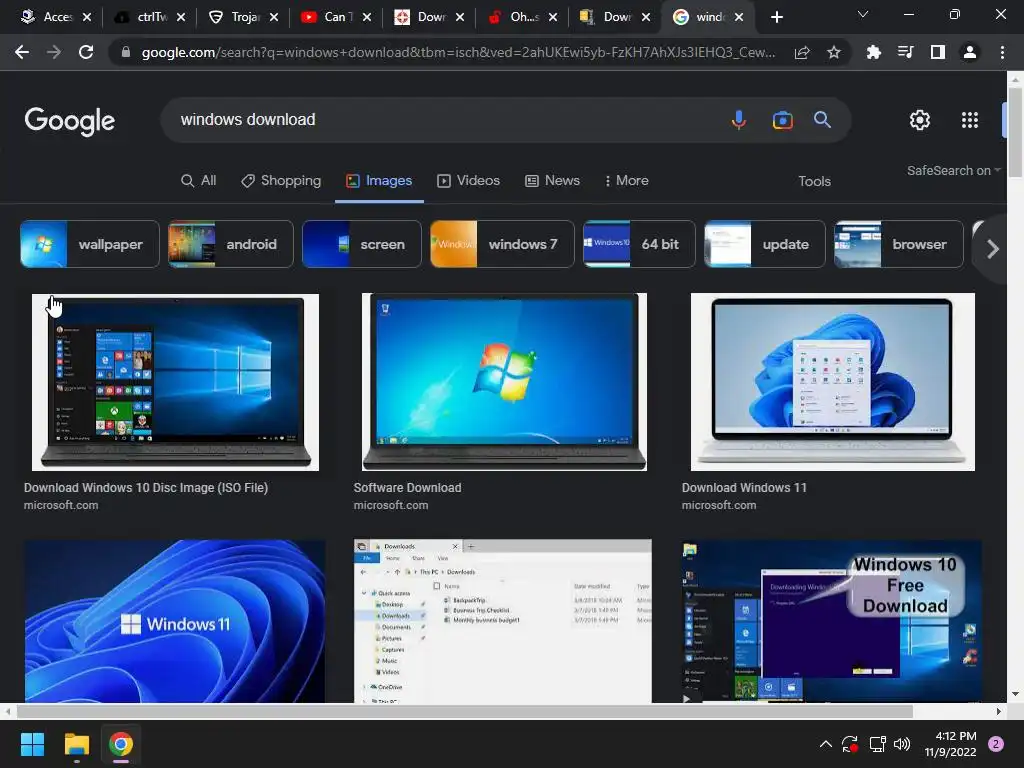Open the Windows 10 Free Download image

click(831, 621)
